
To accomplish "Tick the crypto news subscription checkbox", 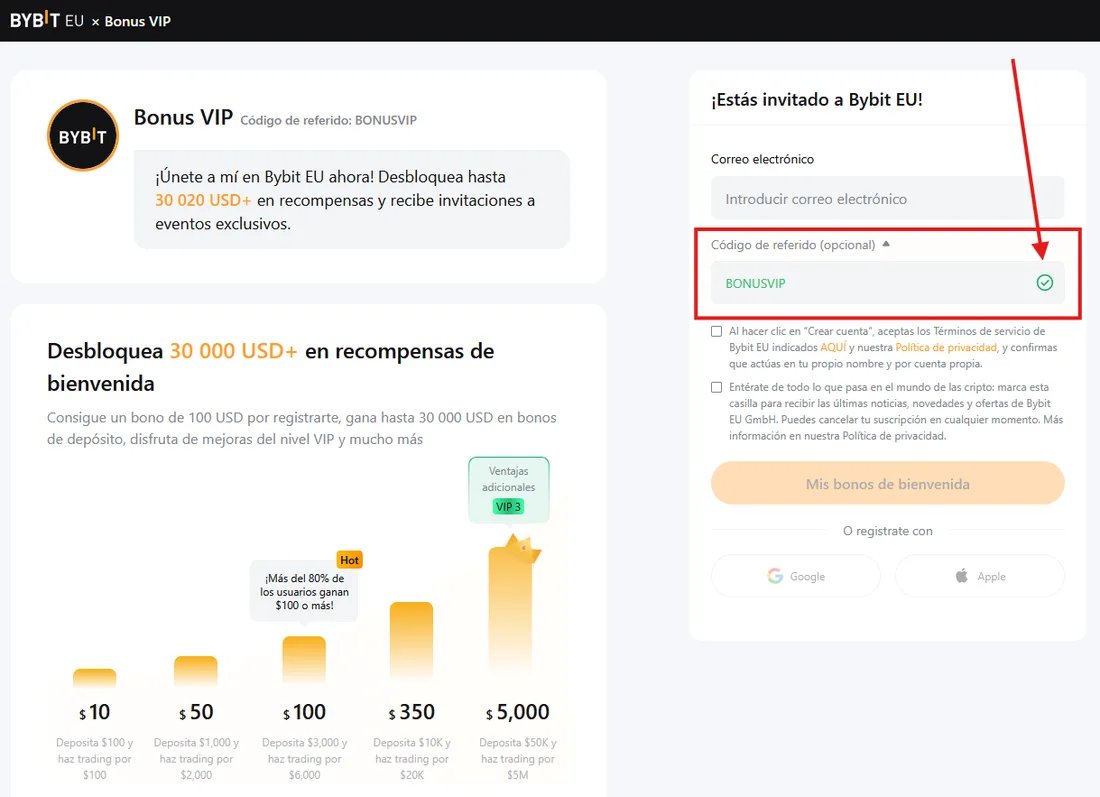I will coord(716,387).
